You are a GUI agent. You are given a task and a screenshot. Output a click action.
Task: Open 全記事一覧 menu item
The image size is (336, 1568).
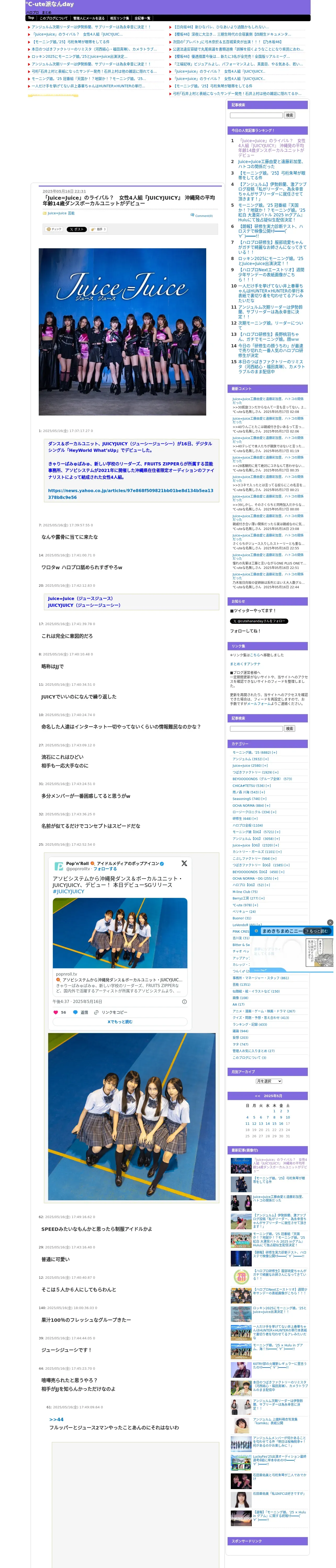click(x=142, y=18)
